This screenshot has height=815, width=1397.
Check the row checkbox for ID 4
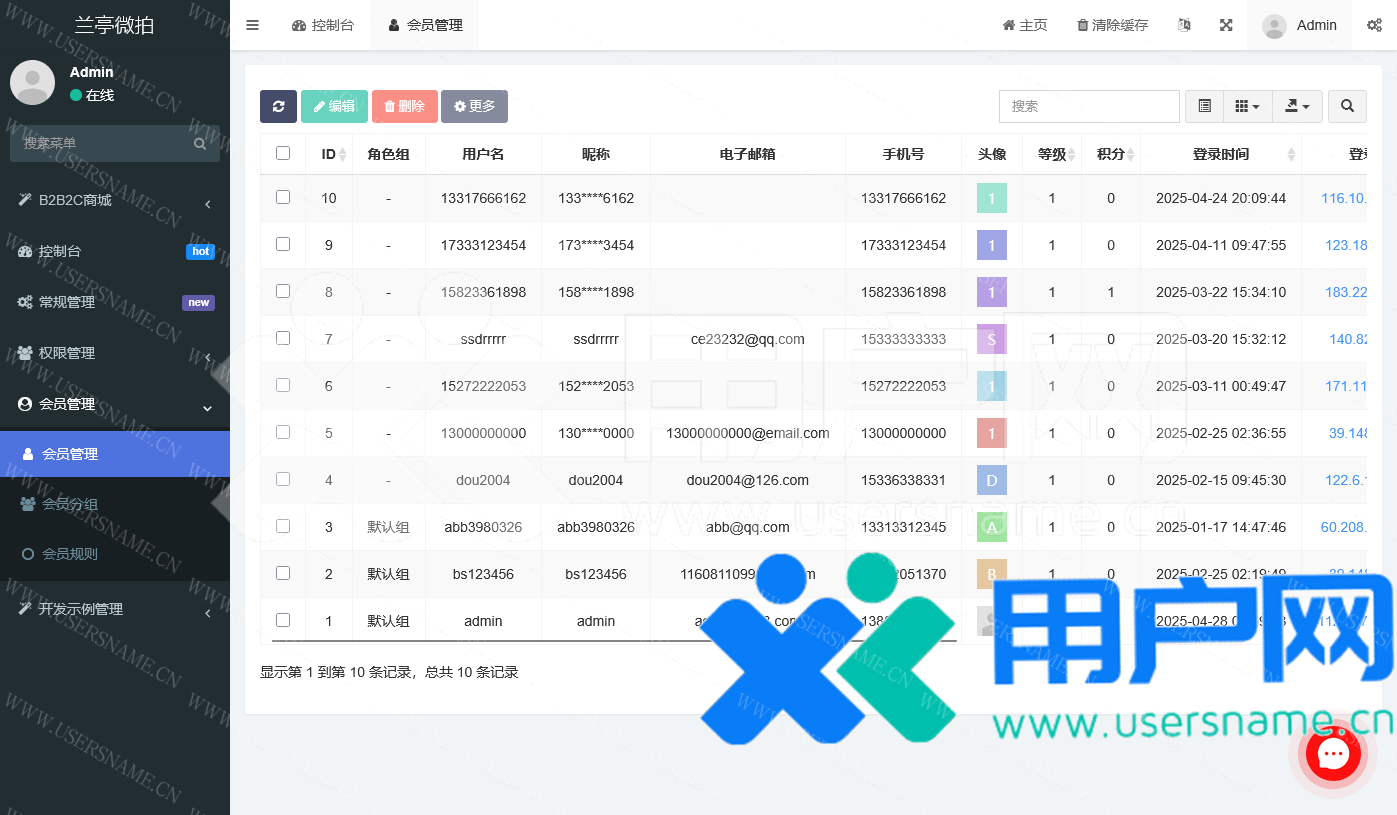pyautogui.click(x=283, y=479)
